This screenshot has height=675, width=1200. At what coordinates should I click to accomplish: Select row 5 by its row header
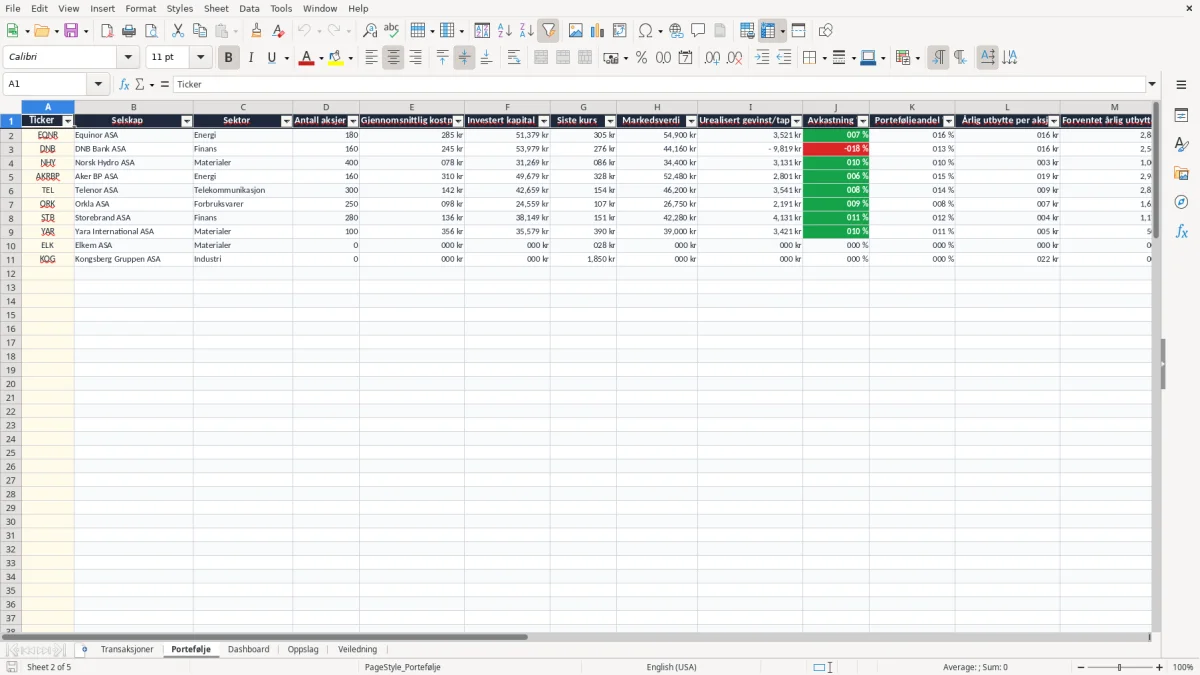(x=11, y=176)
